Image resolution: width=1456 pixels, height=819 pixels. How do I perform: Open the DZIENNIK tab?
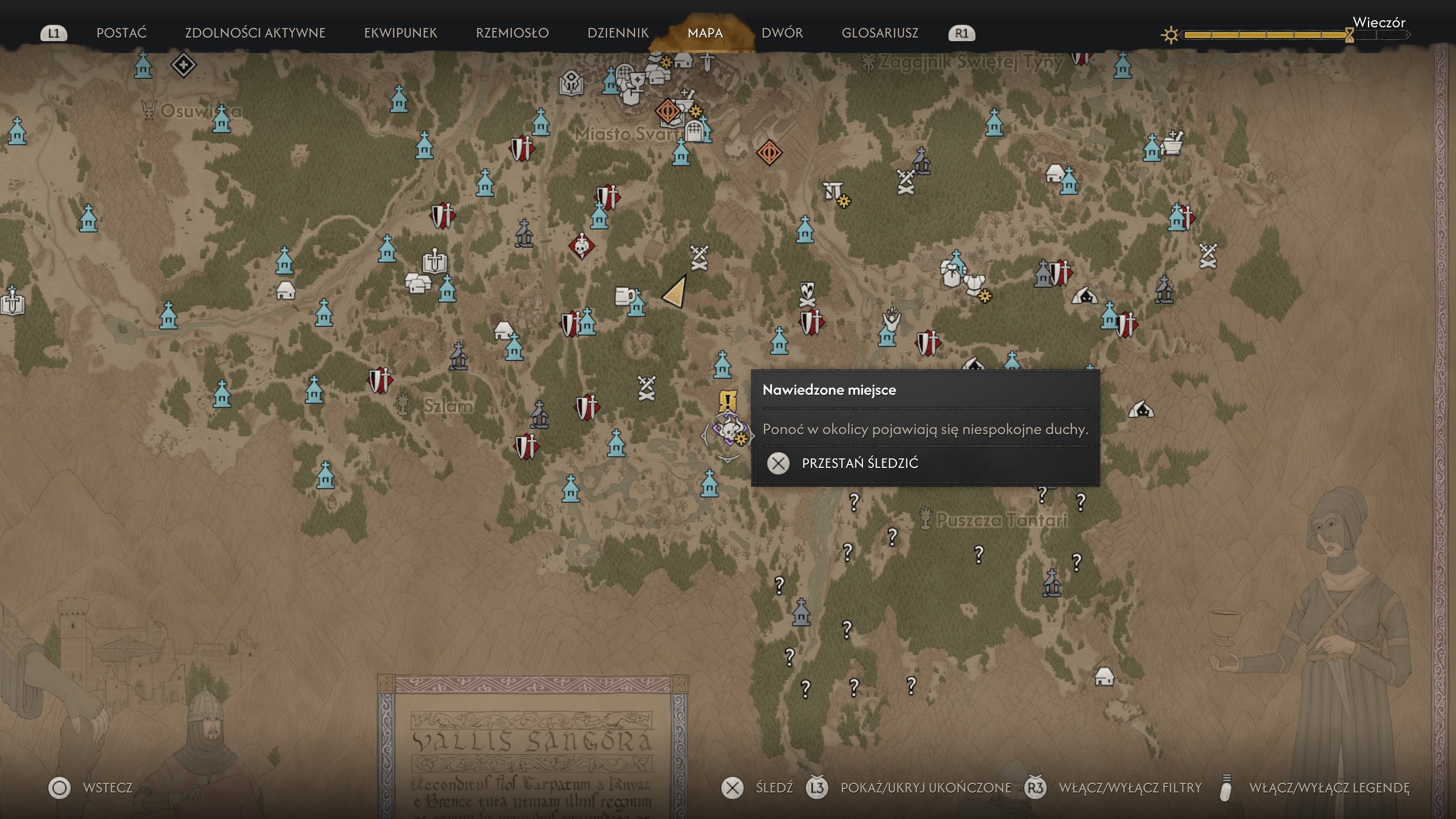pyautogui.click(x=618, y=33)
